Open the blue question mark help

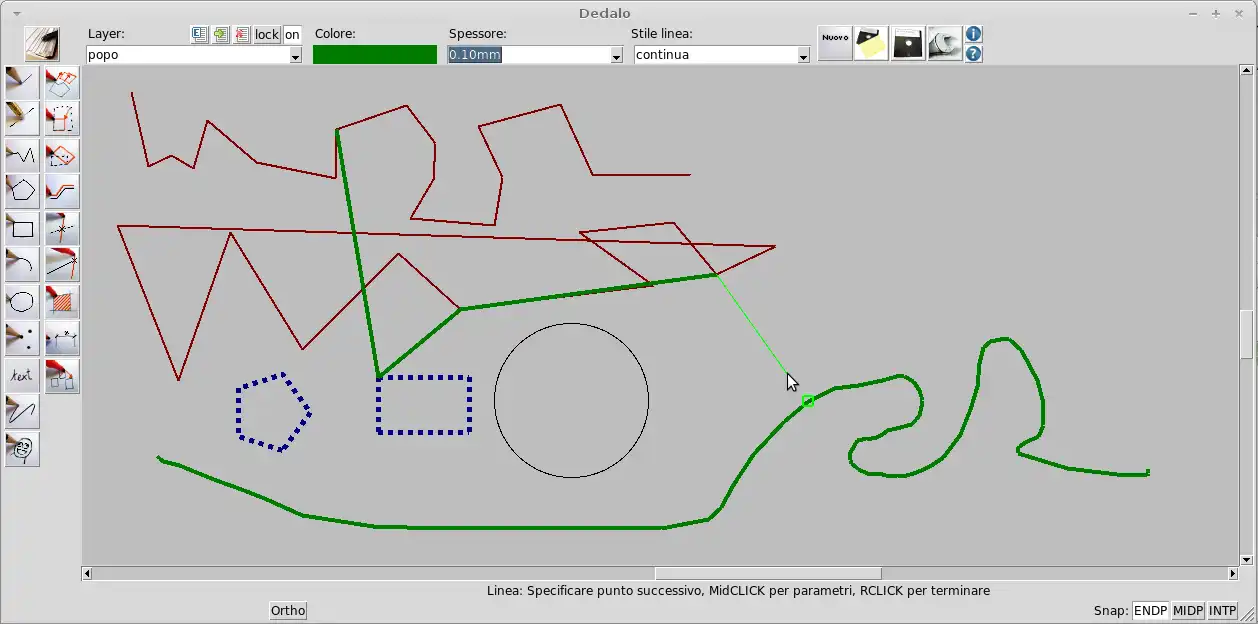coord(973,54)
